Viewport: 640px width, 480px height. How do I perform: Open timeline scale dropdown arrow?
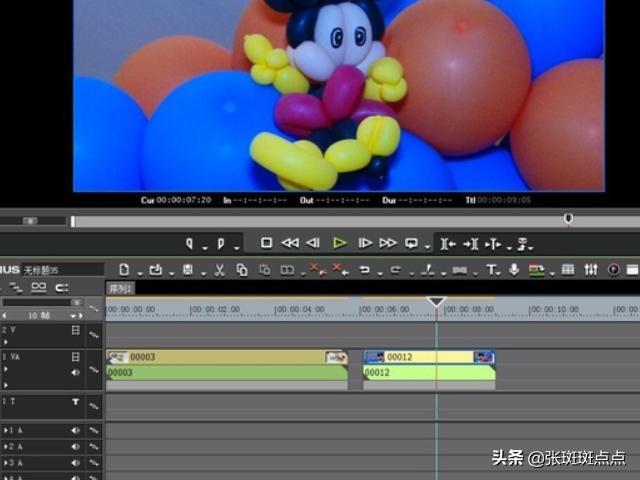point(73,316)
